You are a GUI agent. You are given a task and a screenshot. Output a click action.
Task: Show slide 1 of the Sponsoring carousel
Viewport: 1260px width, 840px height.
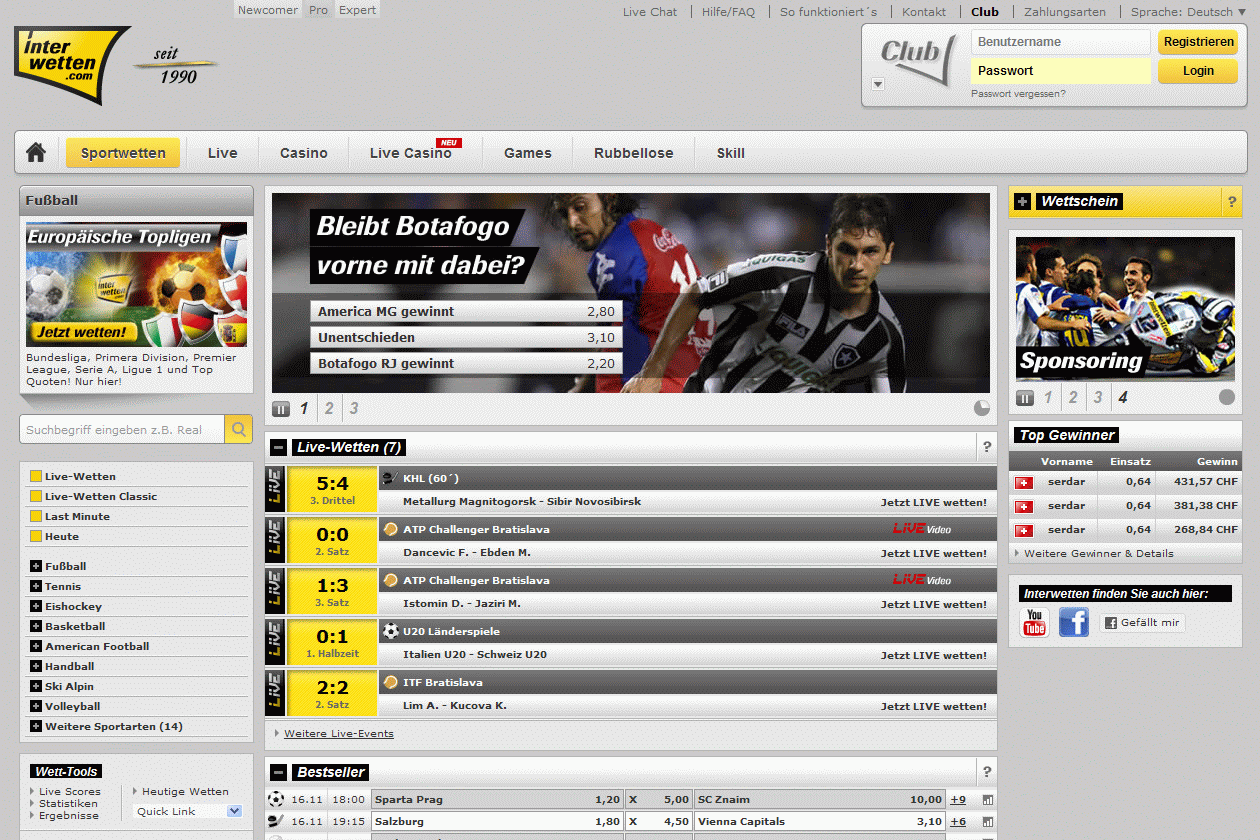(x=1048, y=398)
